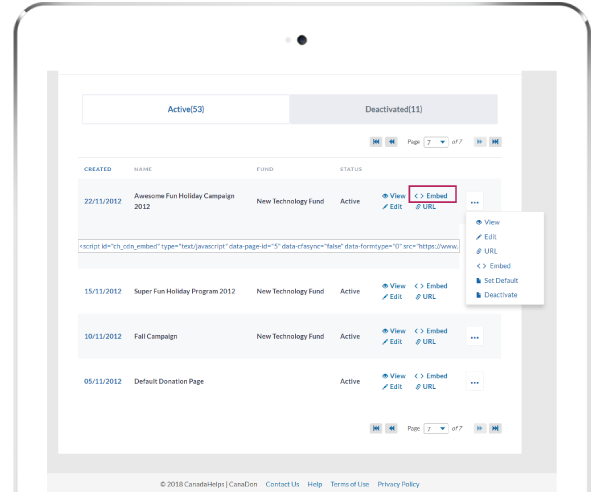Viewport: 600px width, 492px height.
Task: Go to first page using top pagination
Action: point(376,142)
